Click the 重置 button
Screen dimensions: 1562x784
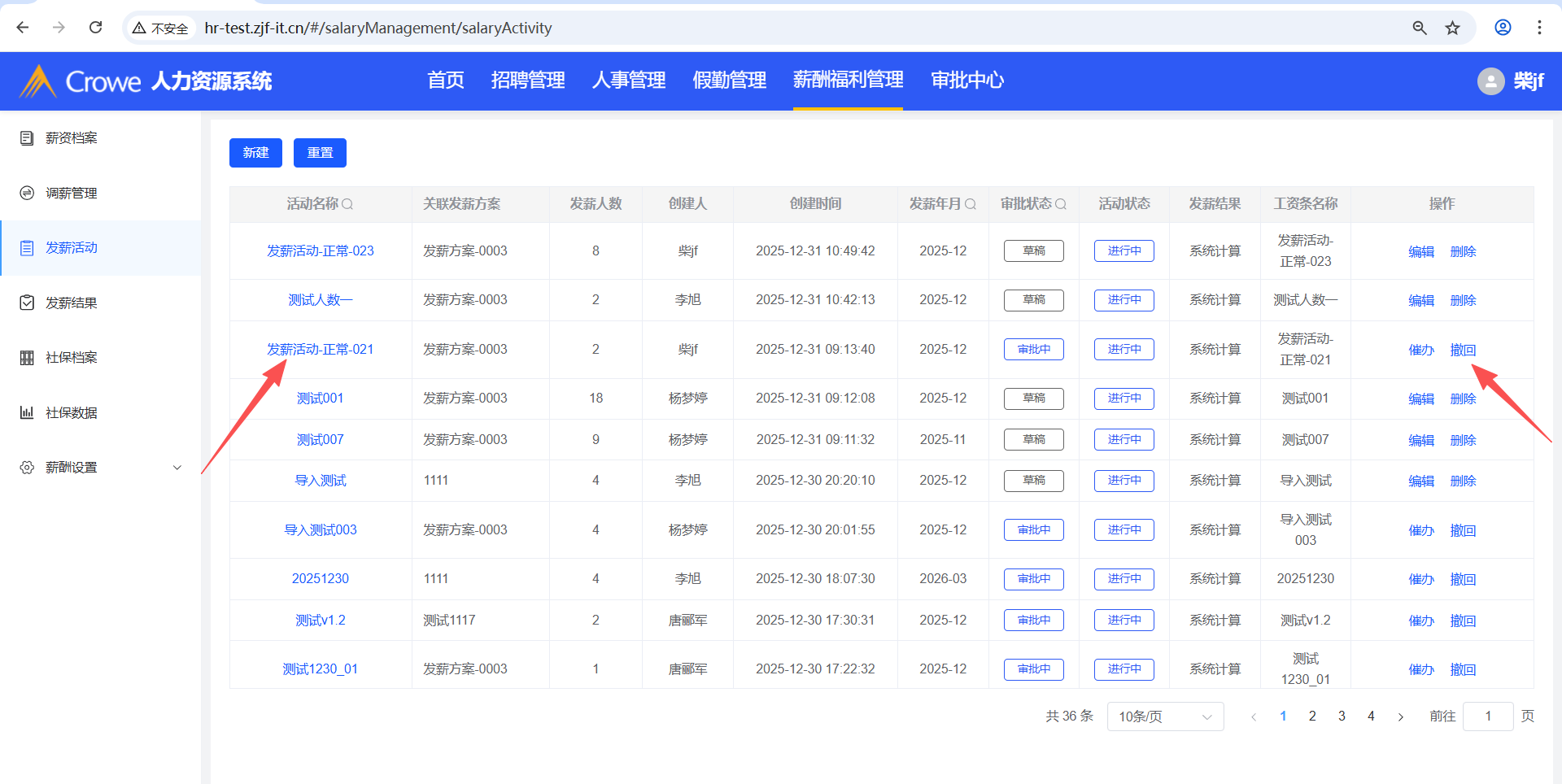320,153
